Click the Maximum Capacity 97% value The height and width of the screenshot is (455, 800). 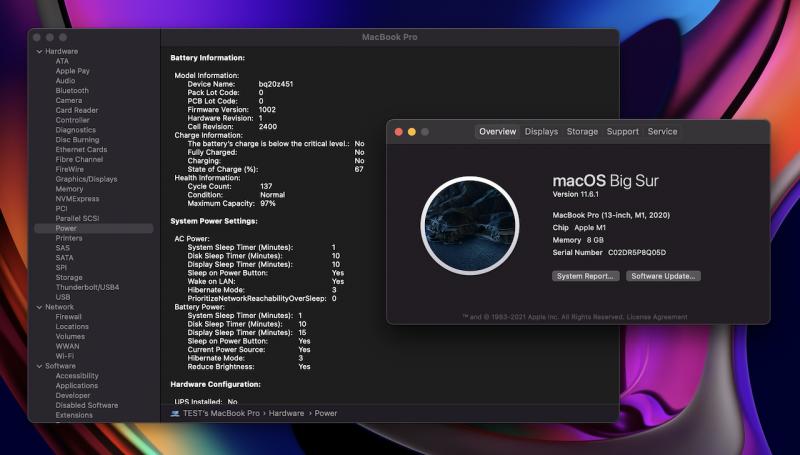coord(267,204)
